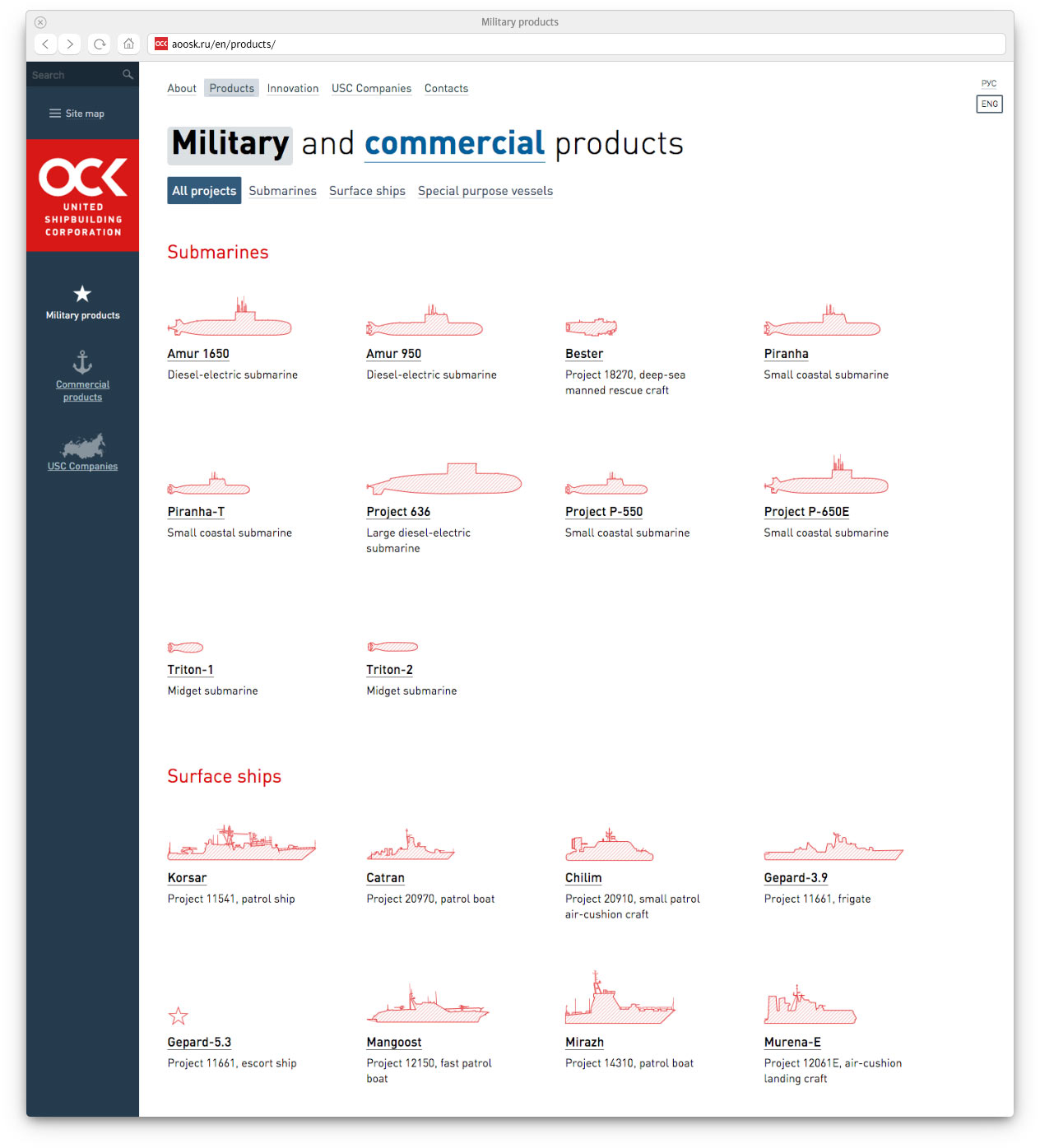Viewport: 1040px width, 1148px height.
Task: Click the browser back arrow button
Action: (46, 44)
